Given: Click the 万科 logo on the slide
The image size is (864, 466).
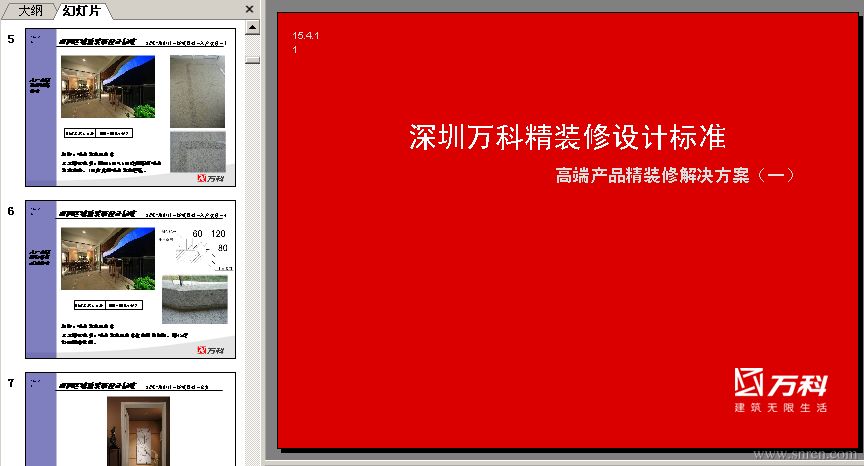Looking at the screenshot, I should (x=780, y=382).
